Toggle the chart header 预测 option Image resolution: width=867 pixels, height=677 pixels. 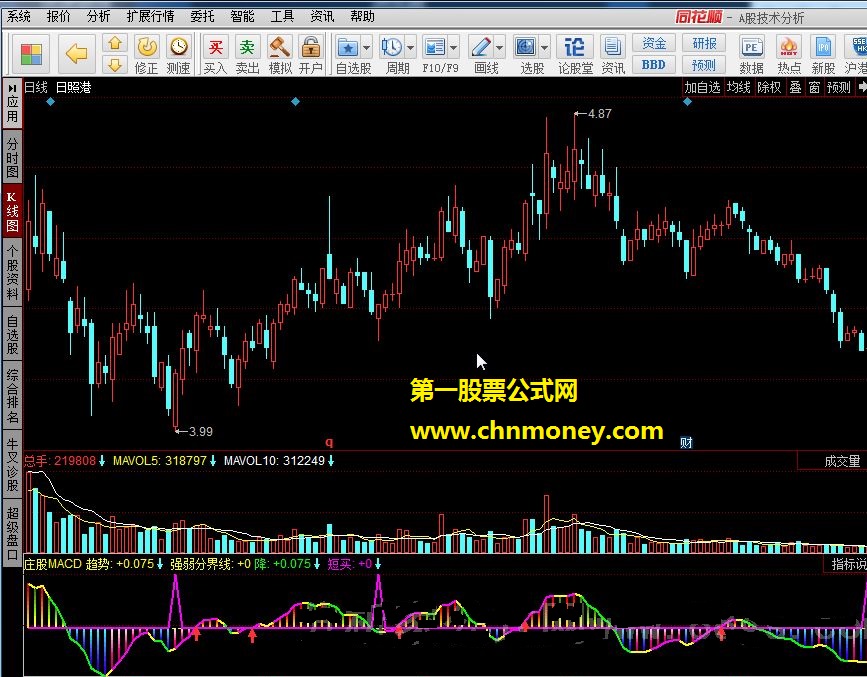(838, 87)
